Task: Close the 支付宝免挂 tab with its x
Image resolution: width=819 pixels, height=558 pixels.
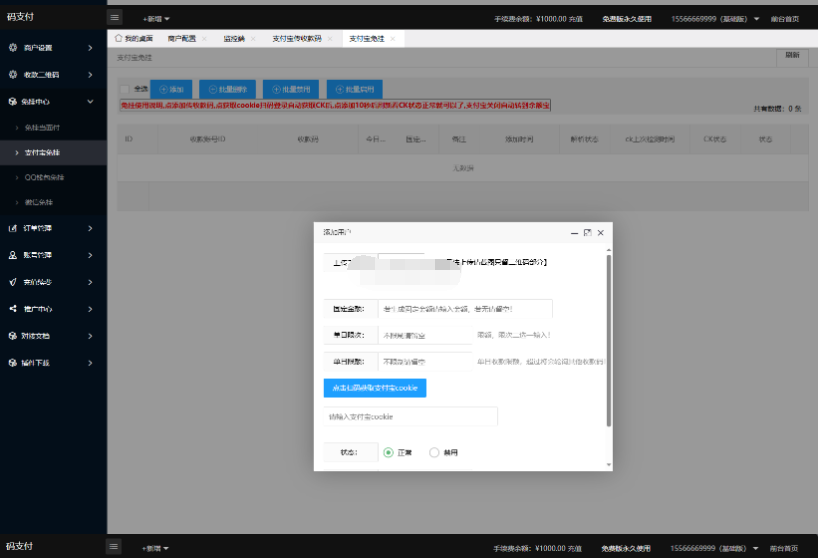Action: (393, 39)
